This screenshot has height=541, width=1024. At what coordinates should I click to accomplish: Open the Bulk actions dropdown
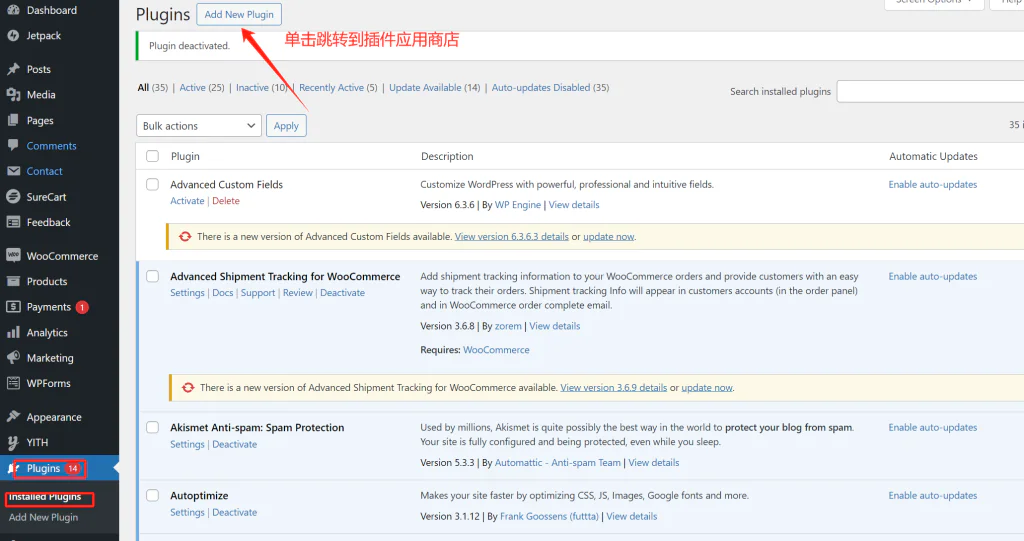(198, 126)
